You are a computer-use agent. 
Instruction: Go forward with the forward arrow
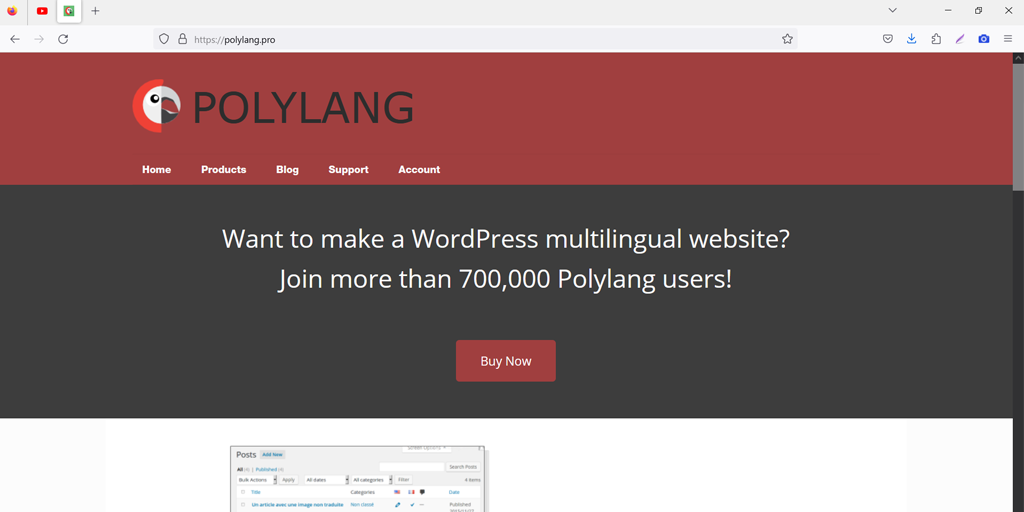click(39, 39)
